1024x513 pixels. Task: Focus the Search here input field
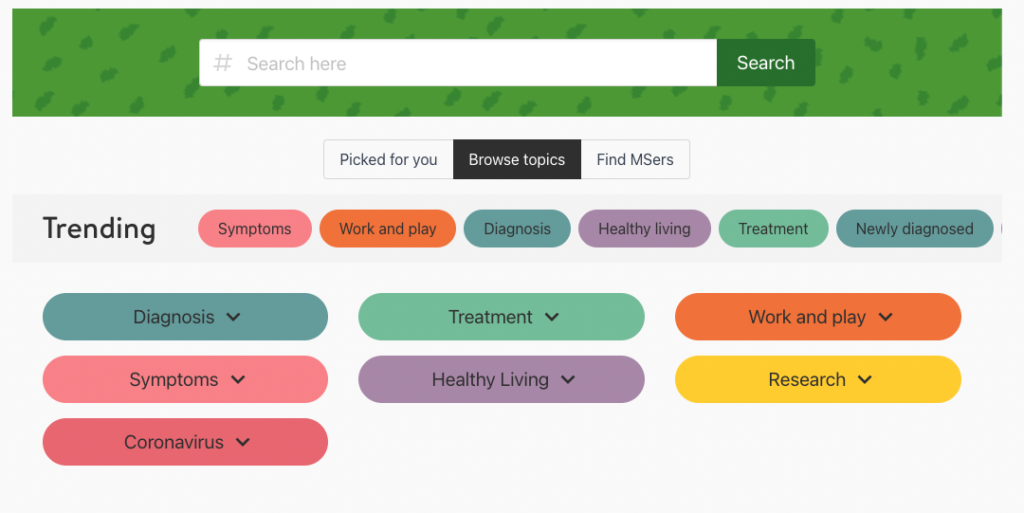pos(458,63)
